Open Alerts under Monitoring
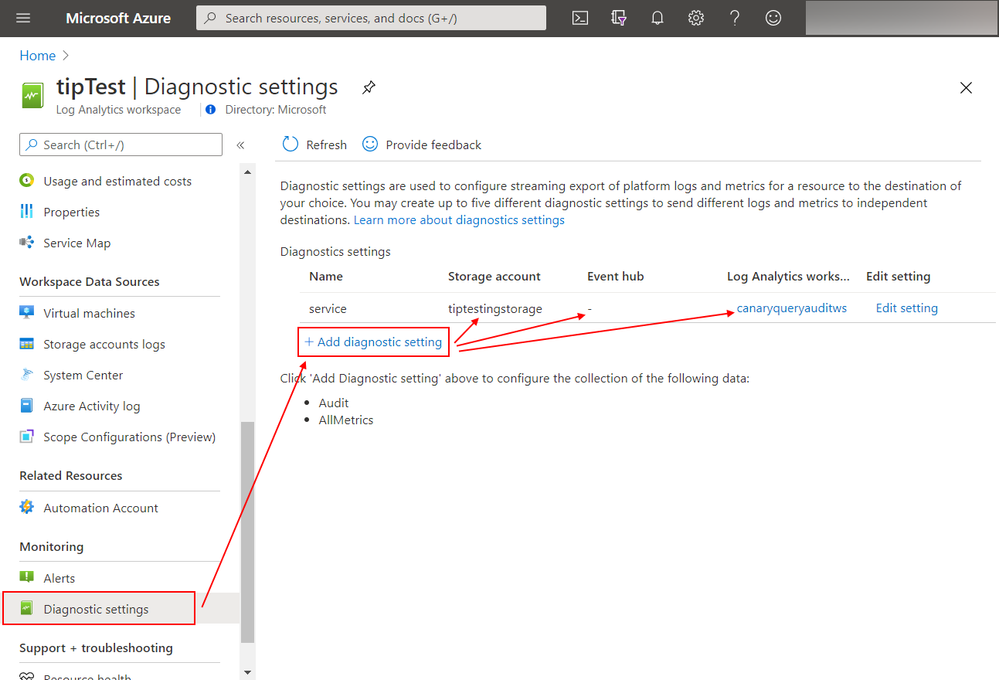Image resolution: width=999 pixels, height=680 pixels. 59,578
